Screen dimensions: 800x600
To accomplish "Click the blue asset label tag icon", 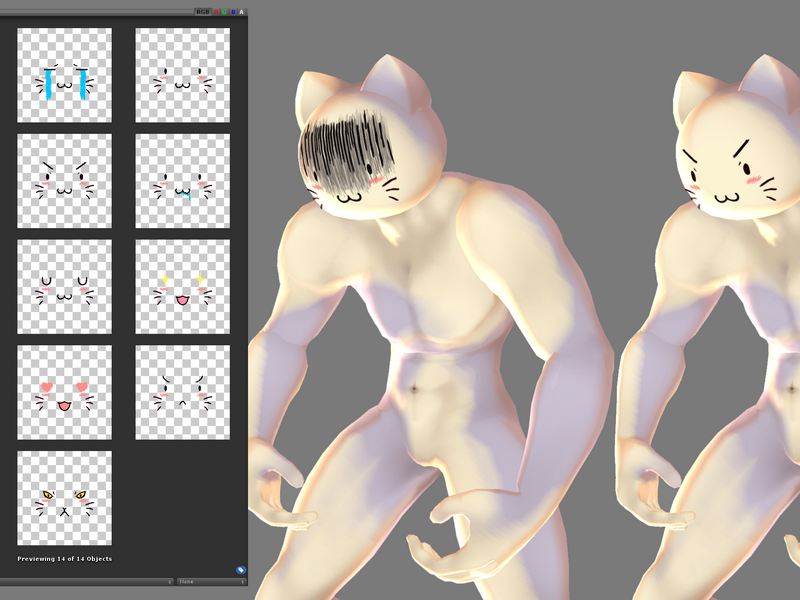I will coord(241,570).
